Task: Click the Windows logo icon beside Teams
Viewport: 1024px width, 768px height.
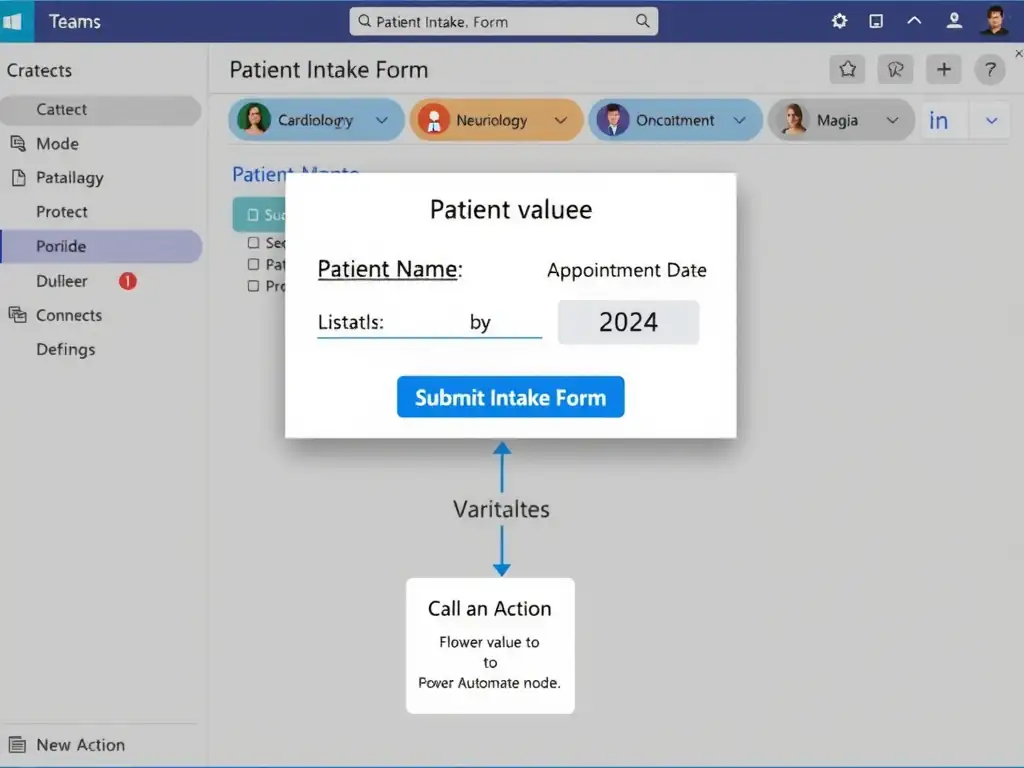Action: (x=12, y=22)
